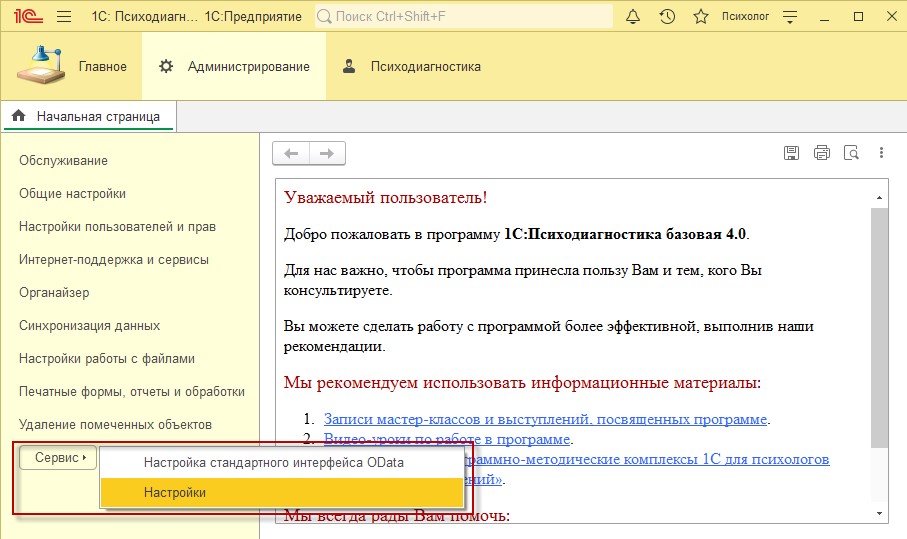Click the welcome page scrollbar thumb
Image resolution: width=907 pixels, height=539 pixels.
879,327
